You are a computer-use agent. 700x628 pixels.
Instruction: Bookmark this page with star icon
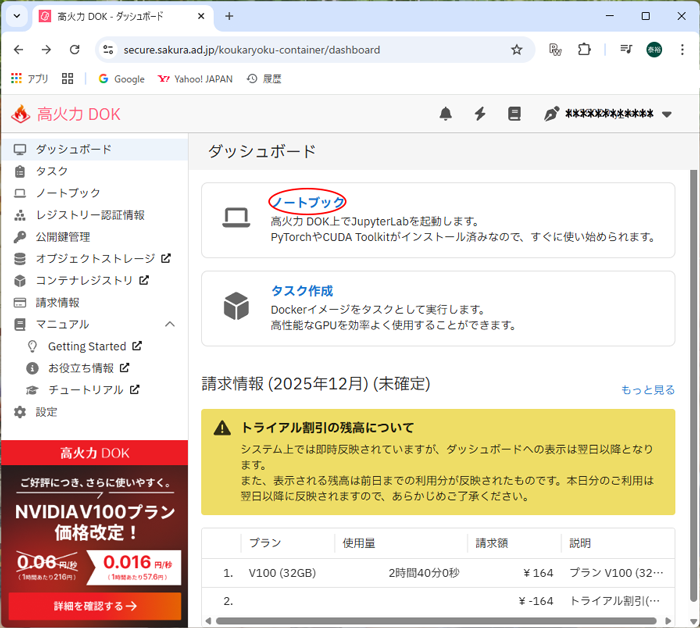(x=517, y=50)
